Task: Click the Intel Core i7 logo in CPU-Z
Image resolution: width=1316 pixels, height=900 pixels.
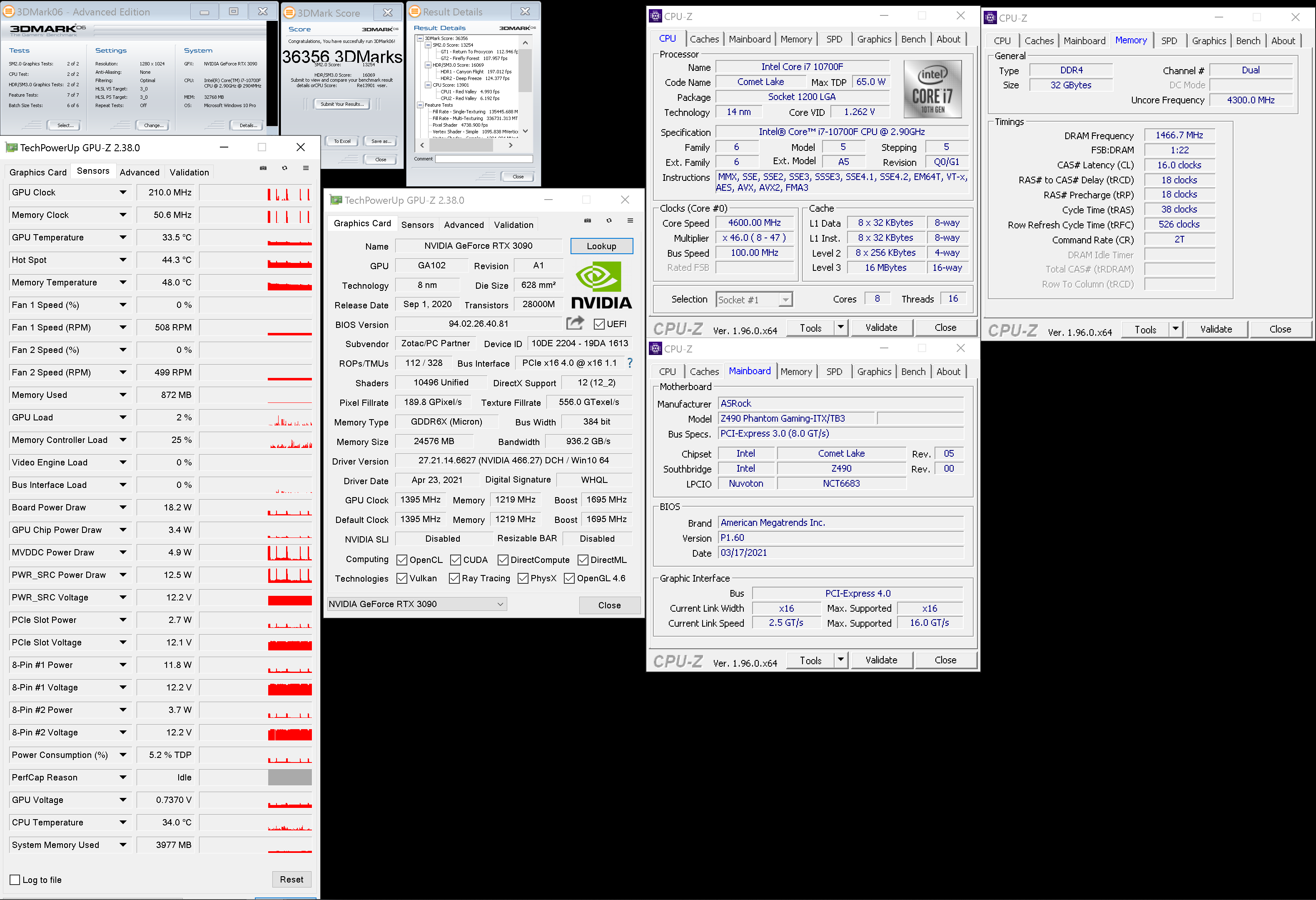Action: click(x=932, y=89)
